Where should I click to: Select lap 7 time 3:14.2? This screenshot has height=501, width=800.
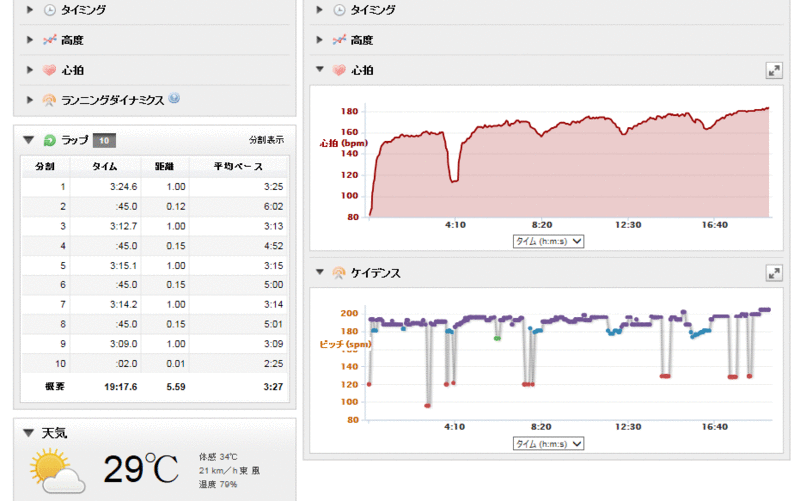click(123, 305)
